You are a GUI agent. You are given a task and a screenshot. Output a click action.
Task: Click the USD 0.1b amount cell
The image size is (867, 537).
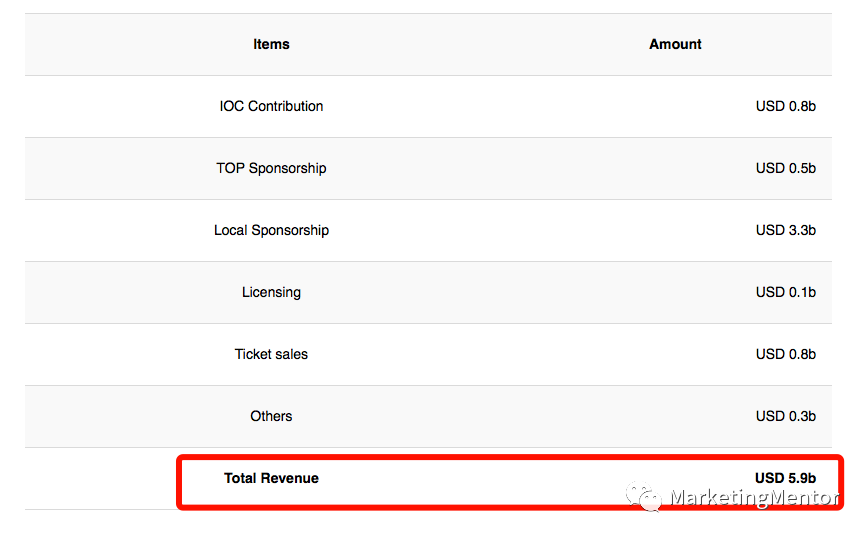pos(785,292)
